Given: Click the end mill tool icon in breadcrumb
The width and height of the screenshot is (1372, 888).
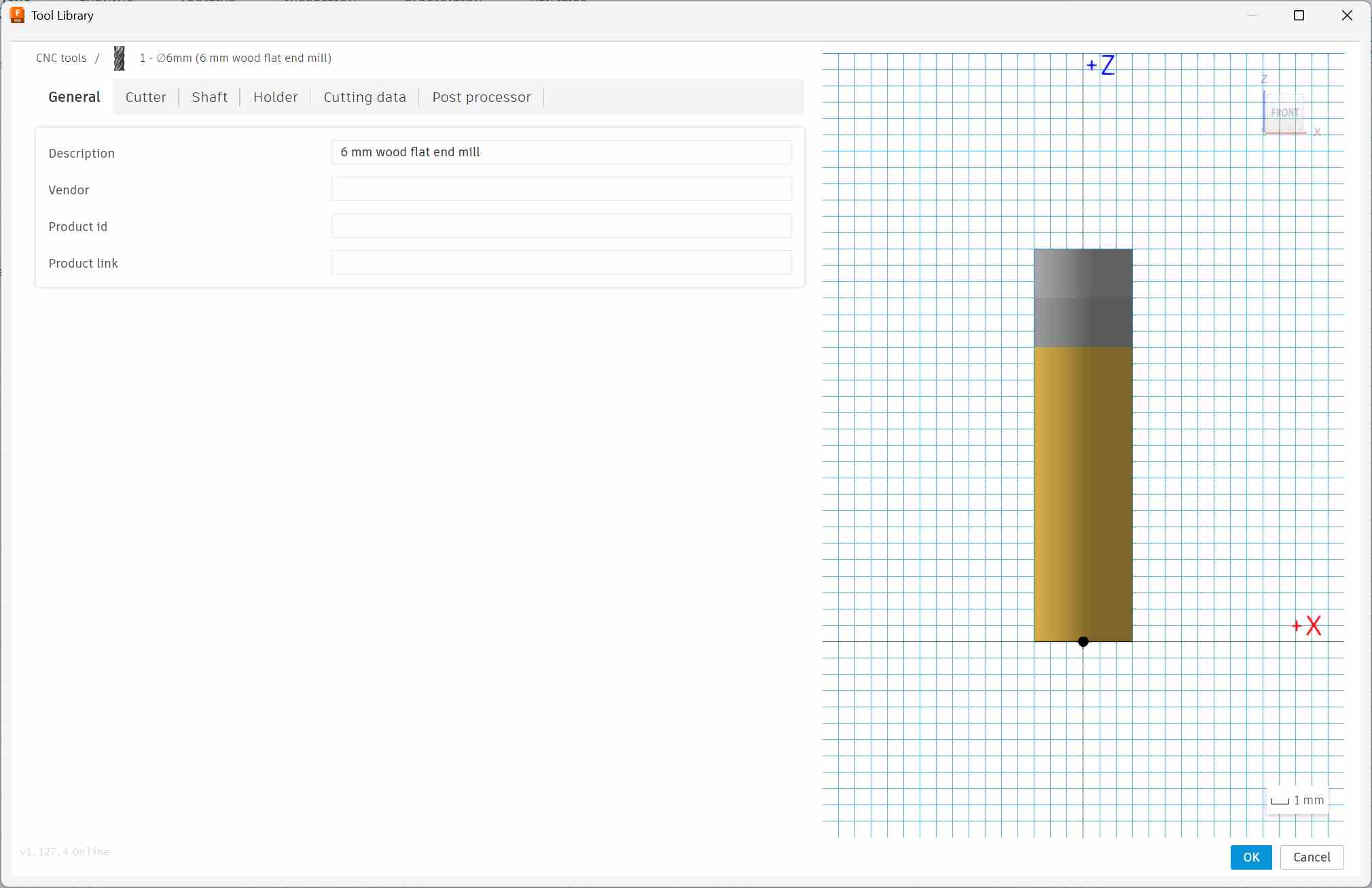Looking at the screenshot, I should pos(120,58).
